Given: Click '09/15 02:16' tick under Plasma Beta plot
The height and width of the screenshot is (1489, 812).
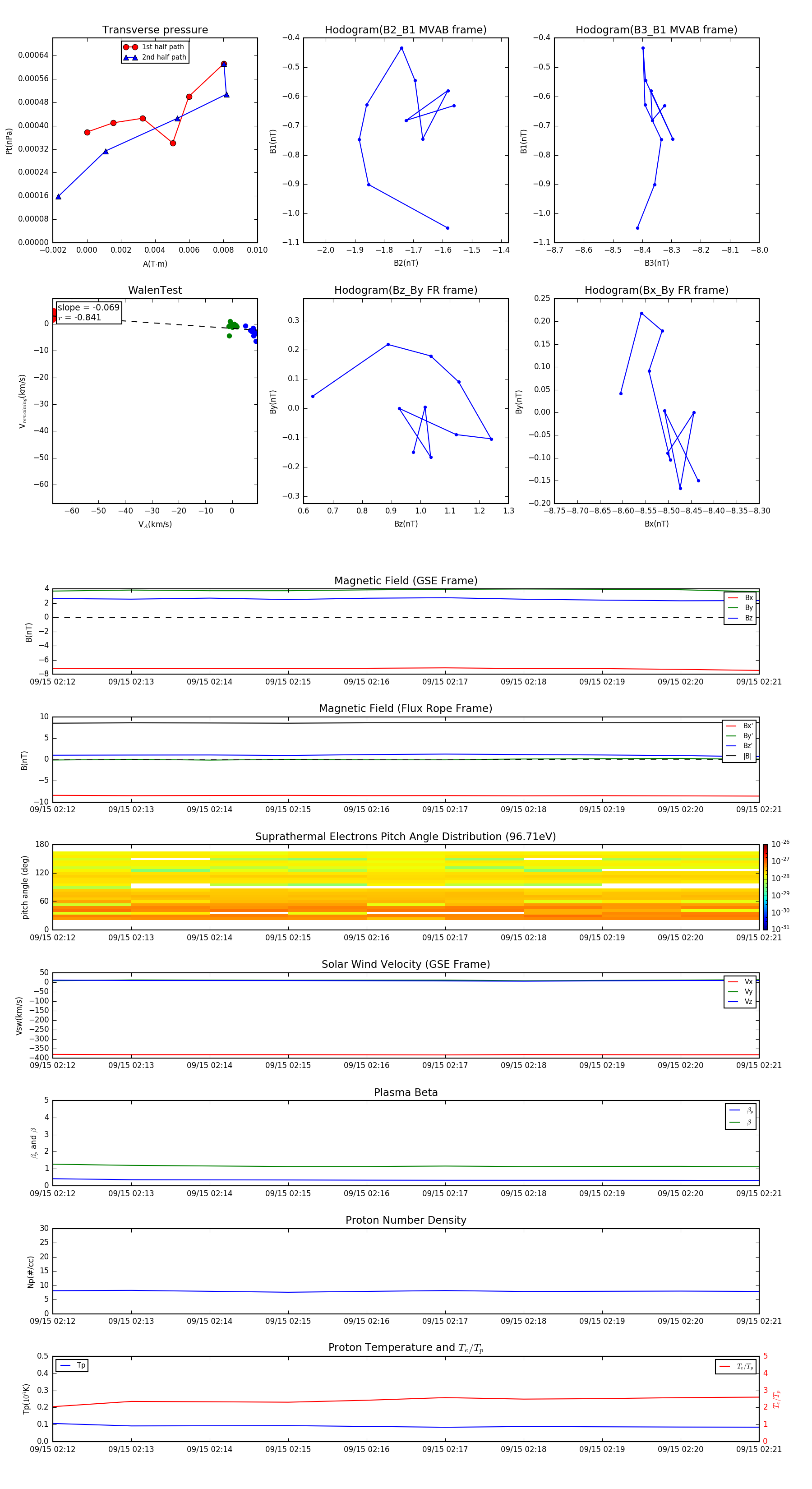Looking at the screenshot, I should click(x=366, y=1193).
